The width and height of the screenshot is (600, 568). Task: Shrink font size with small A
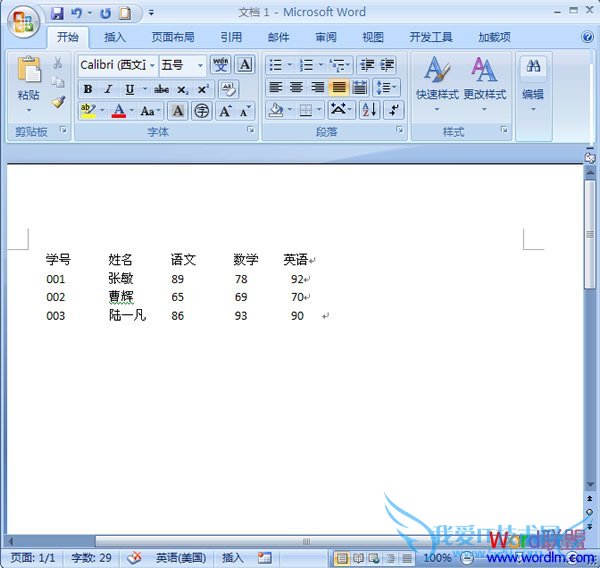(x=245, y=111)
